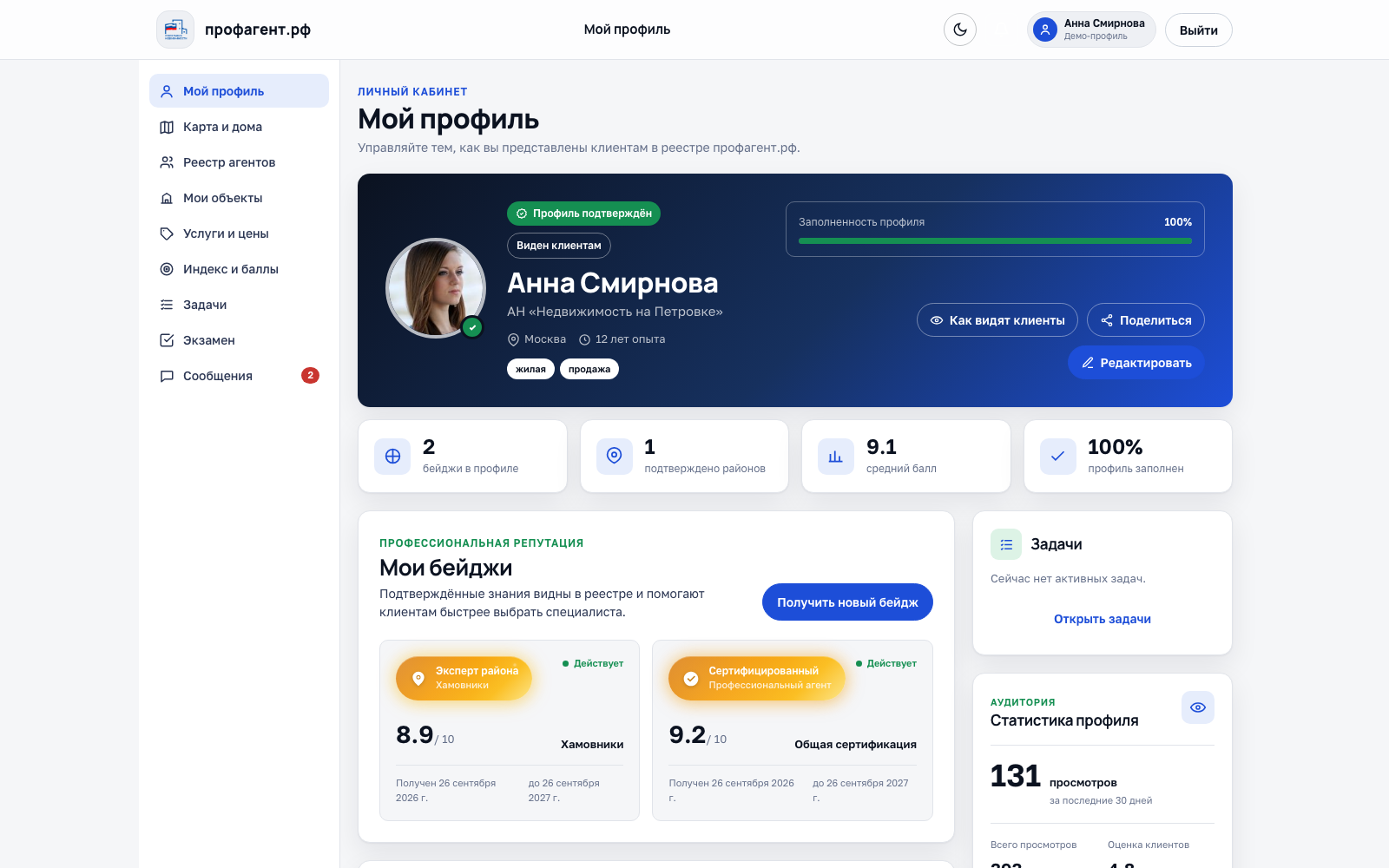This screenshot has width=1389, height=868.
Task: Select the Эксперт района Хамовники badge
Action: coord(464,678)
